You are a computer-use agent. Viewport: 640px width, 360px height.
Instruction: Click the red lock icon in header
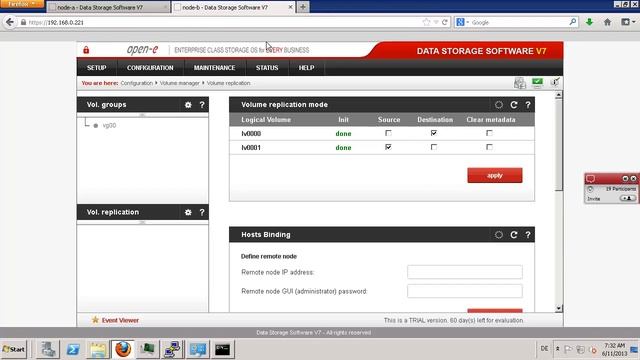click(x=86, y=50)
